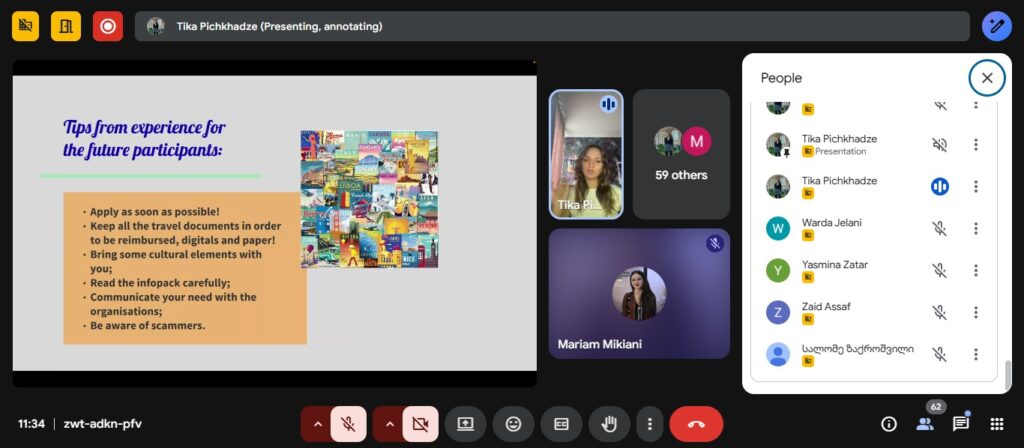1024x448 pixels.
Task: Open the activities grid icon
Action: [997, 424]
